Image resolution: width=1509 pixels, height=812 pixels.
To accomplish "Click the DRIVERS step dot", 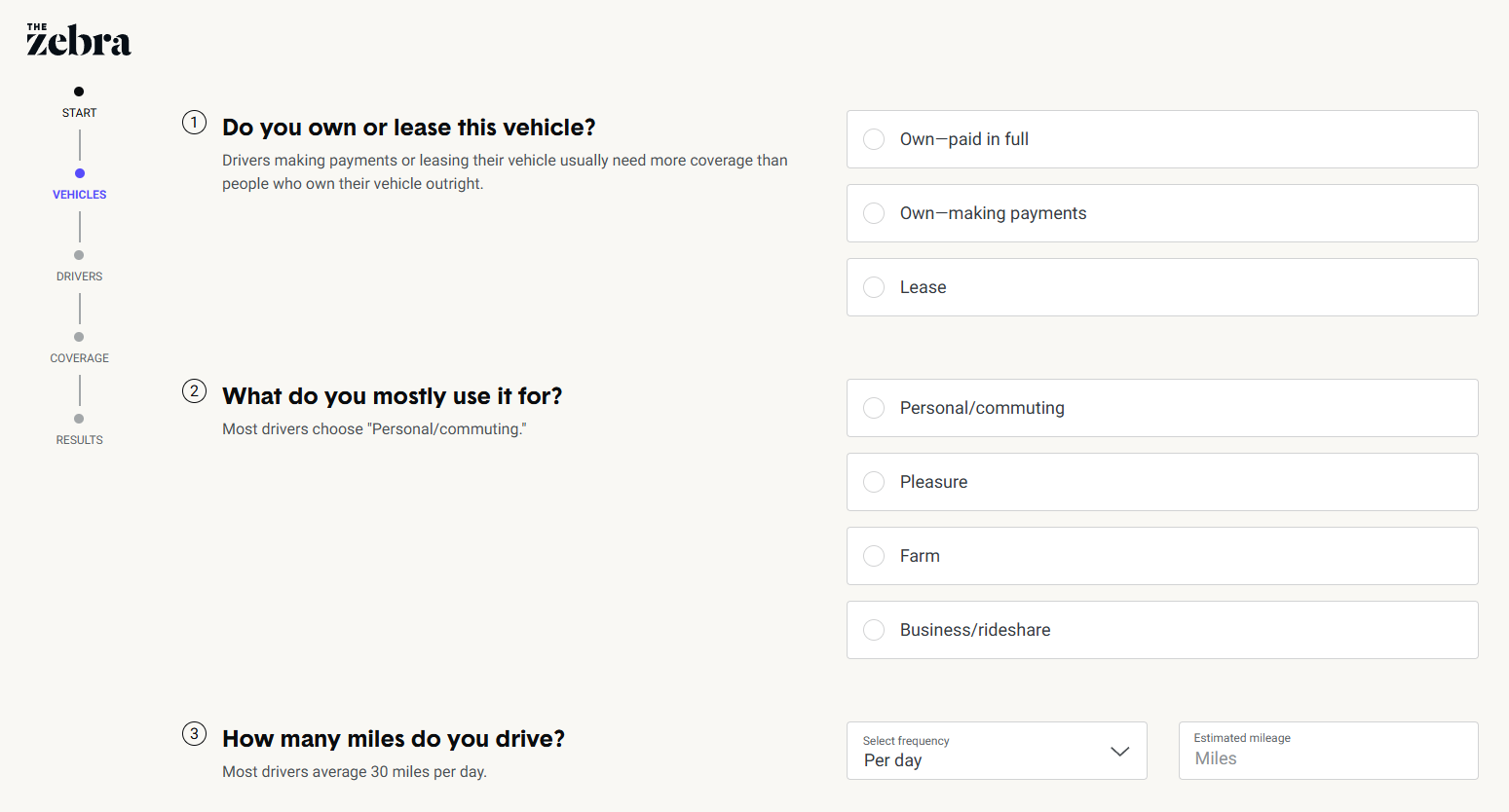I will [x=79, y=255].
